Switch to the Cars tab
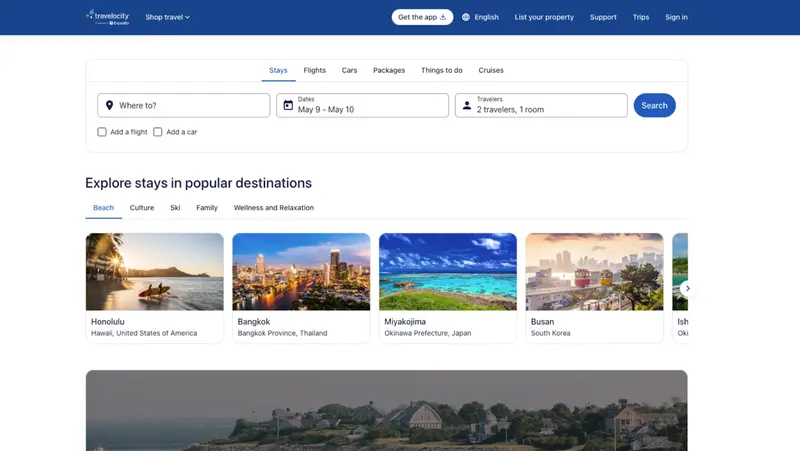Viewport: 800px width, 451px height. click(x=349, y=70)
